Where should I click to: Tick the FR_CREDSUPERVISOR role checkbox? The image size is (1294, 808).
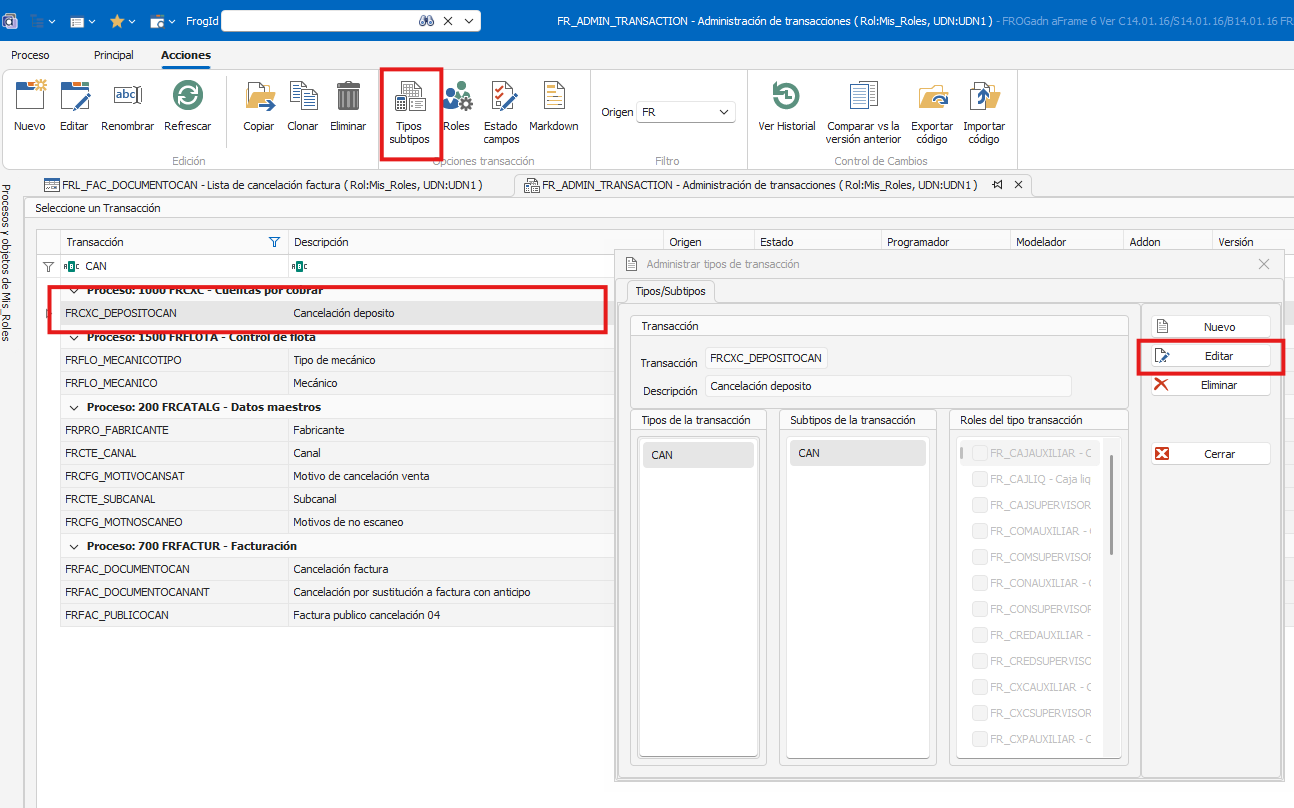coord(980,661)
